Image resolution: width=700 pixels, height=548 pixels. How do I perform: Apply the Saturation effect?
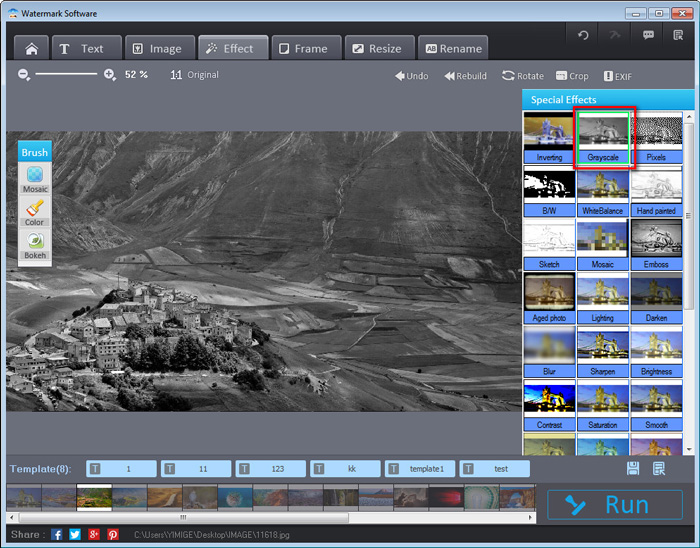point(603,405)
